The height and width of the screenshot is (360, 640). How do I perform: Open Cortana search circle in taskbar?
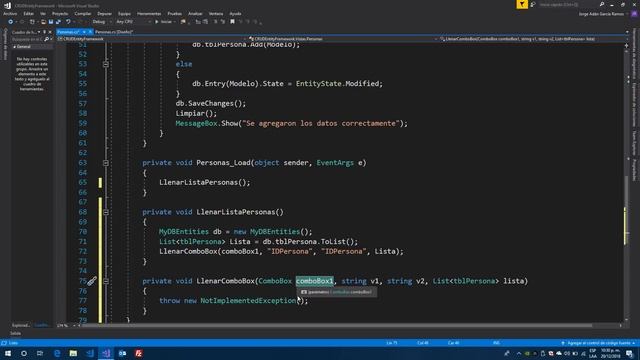24,353
